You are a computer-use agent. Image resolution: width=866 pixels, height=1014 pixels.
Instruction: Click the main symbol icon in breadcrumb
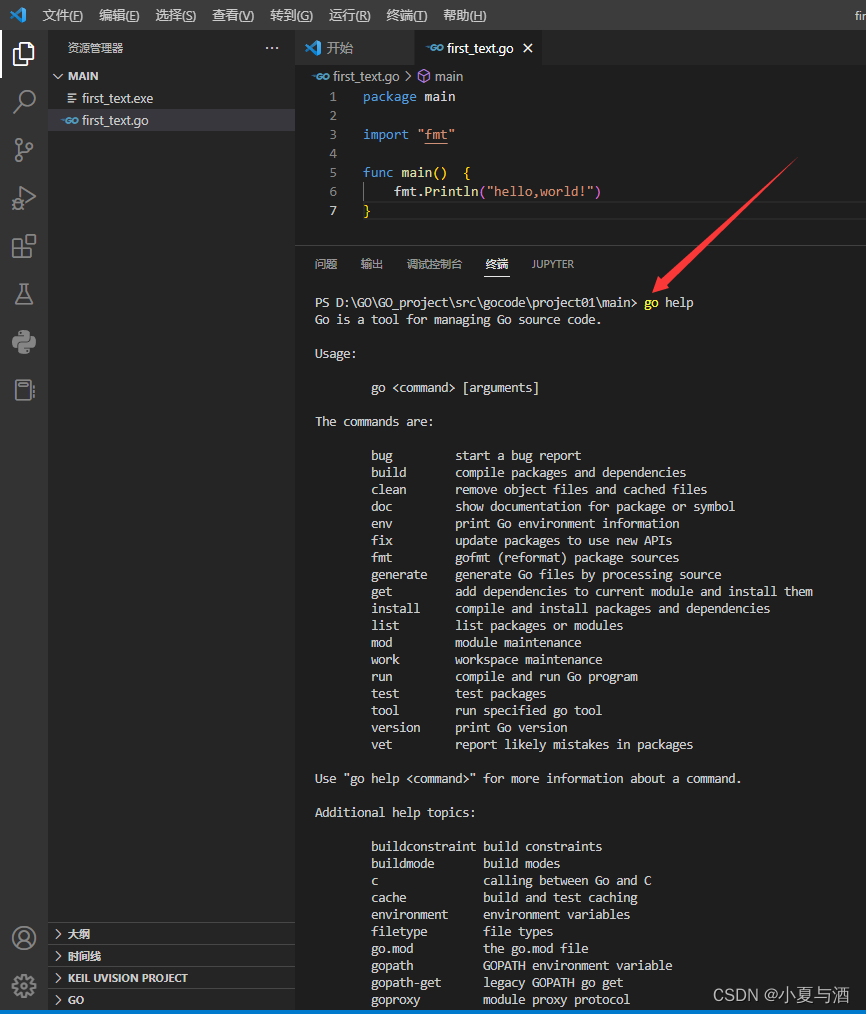click(424, 76)
